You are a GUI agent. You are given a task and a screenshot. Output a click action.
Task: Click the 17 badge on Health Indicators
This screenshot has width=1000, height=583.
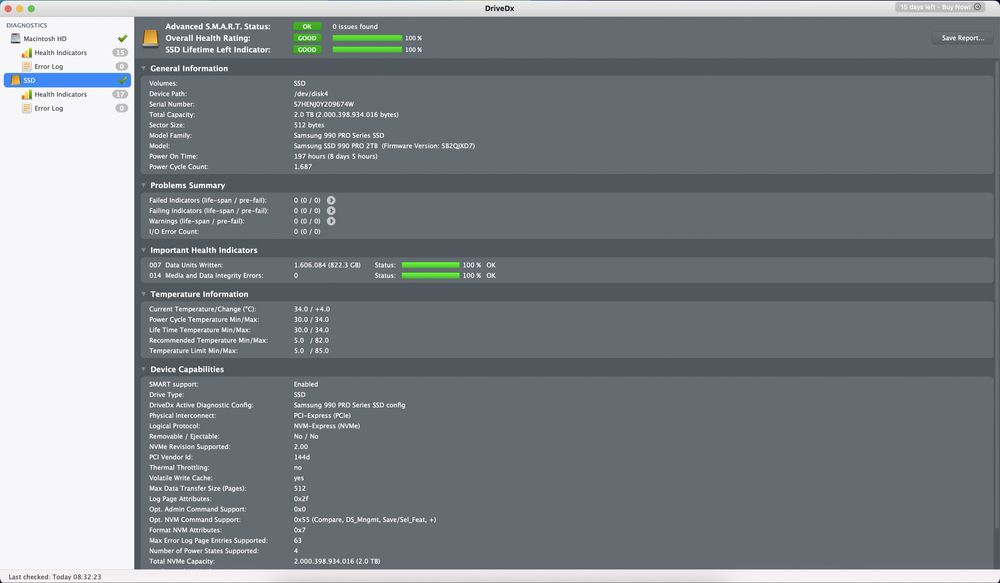pos(120,94)
